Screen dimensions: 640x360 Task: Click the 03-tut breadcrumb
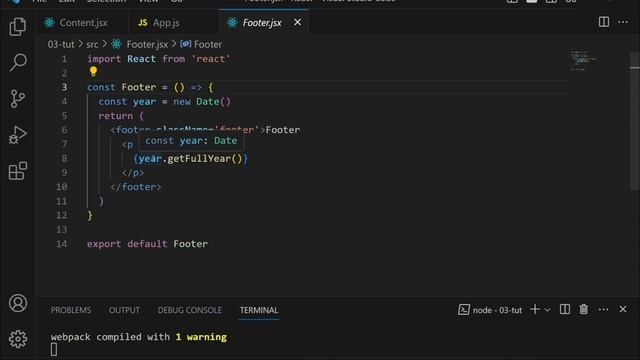coord(61,44)
